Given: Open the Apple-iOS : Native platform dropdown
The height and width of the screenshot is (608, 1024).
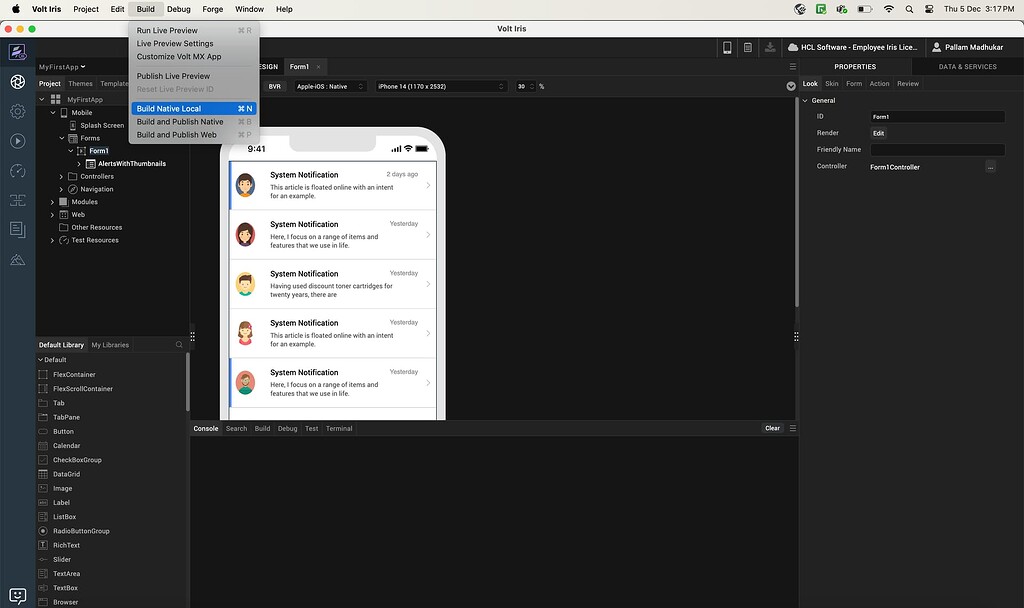Looking at the screenshot, I should [x=329, y=86].
